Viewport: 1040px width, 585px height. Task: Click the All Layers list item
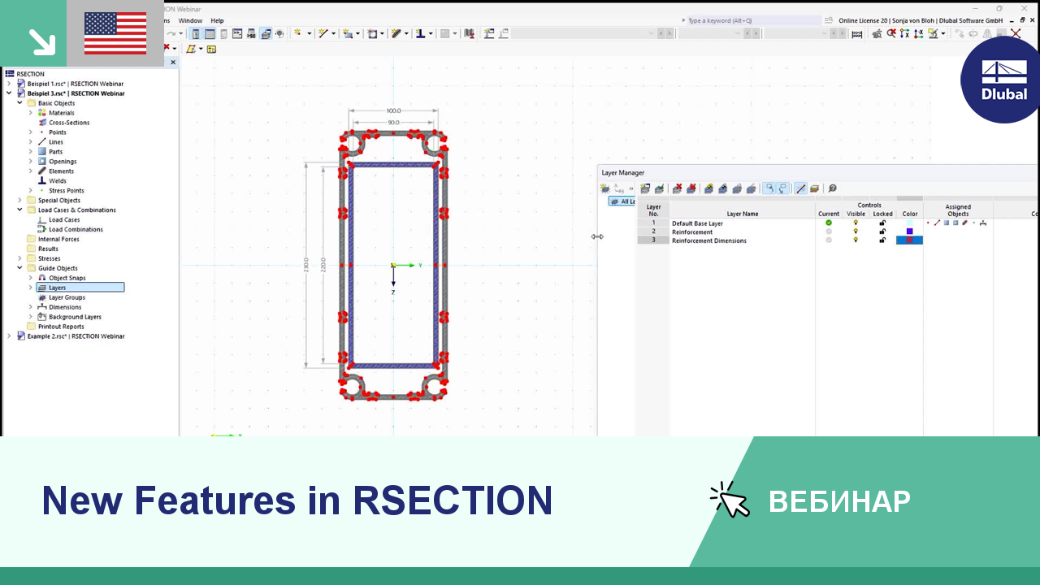(622, 202)
